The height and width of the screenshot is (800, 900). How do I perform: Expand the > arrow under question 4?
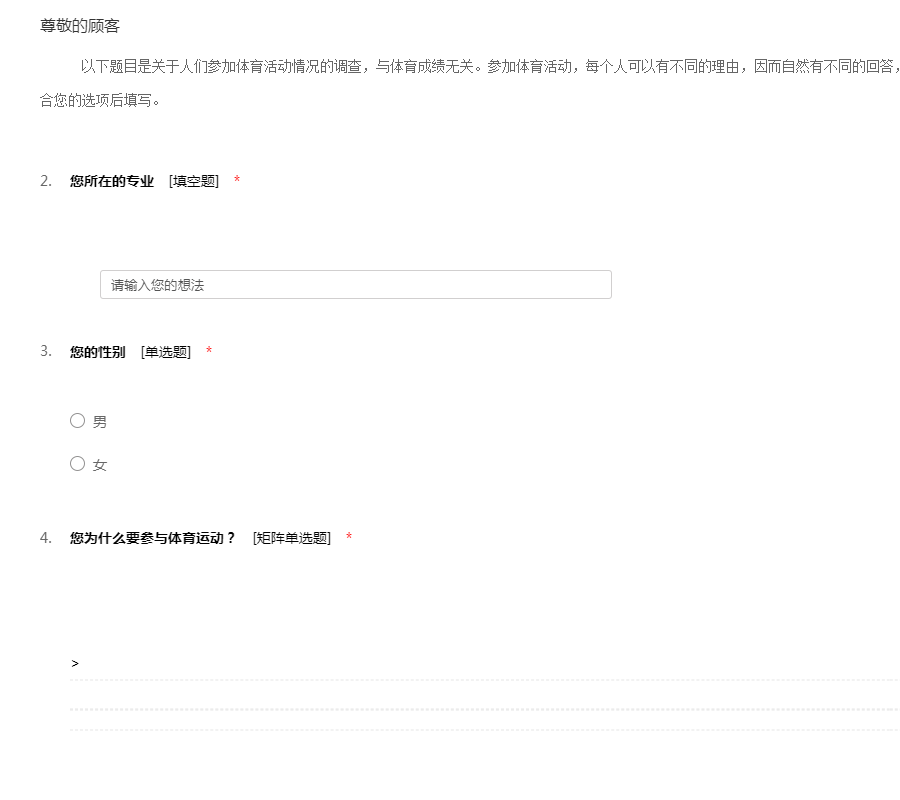coord(75,663)
